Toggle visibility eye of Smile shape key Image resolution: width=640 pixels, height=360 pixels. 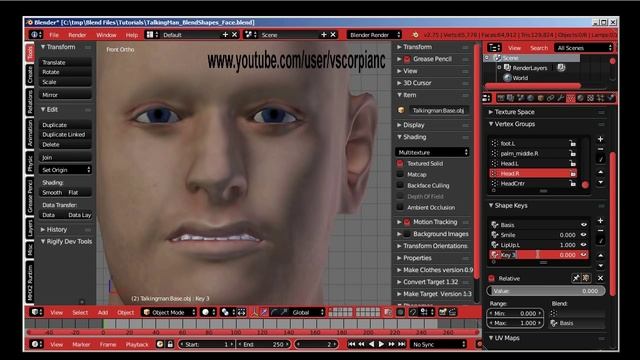pyautogui.click(x=584, y=235)
